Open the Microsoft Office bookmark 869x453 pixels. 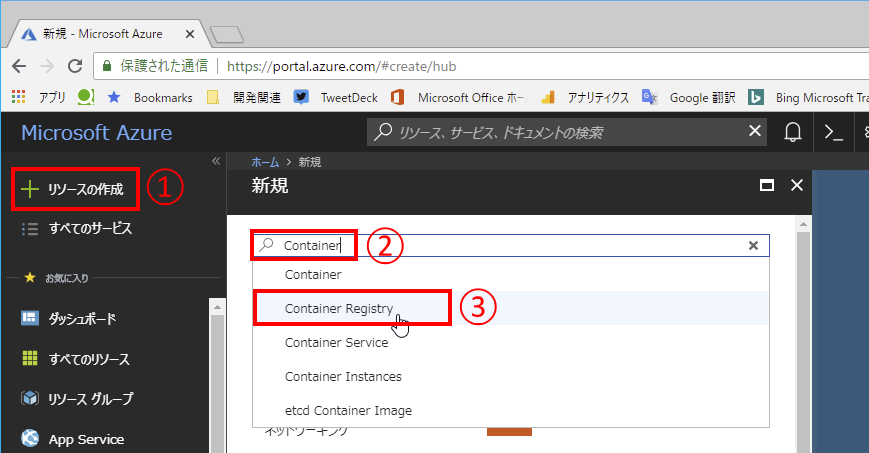click(x=459, y=98)
